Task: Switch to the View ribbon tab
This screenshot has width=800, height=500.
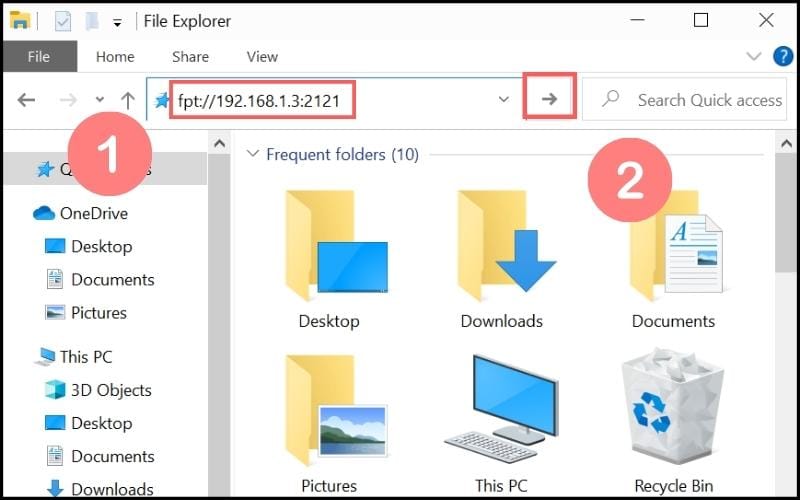Action: point(262,57)
